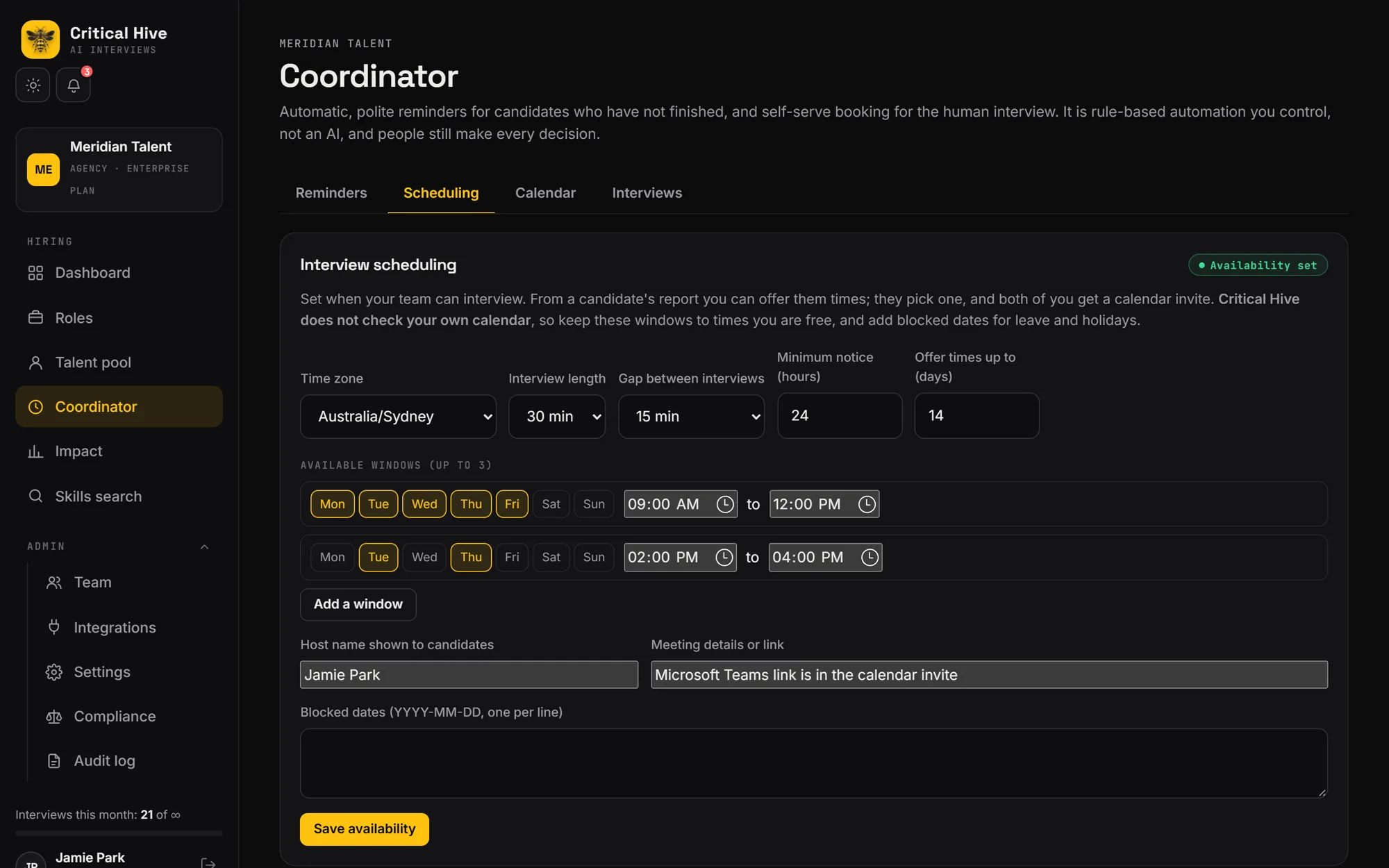Toggle the light/dark theme sun icon

(33, 85)
